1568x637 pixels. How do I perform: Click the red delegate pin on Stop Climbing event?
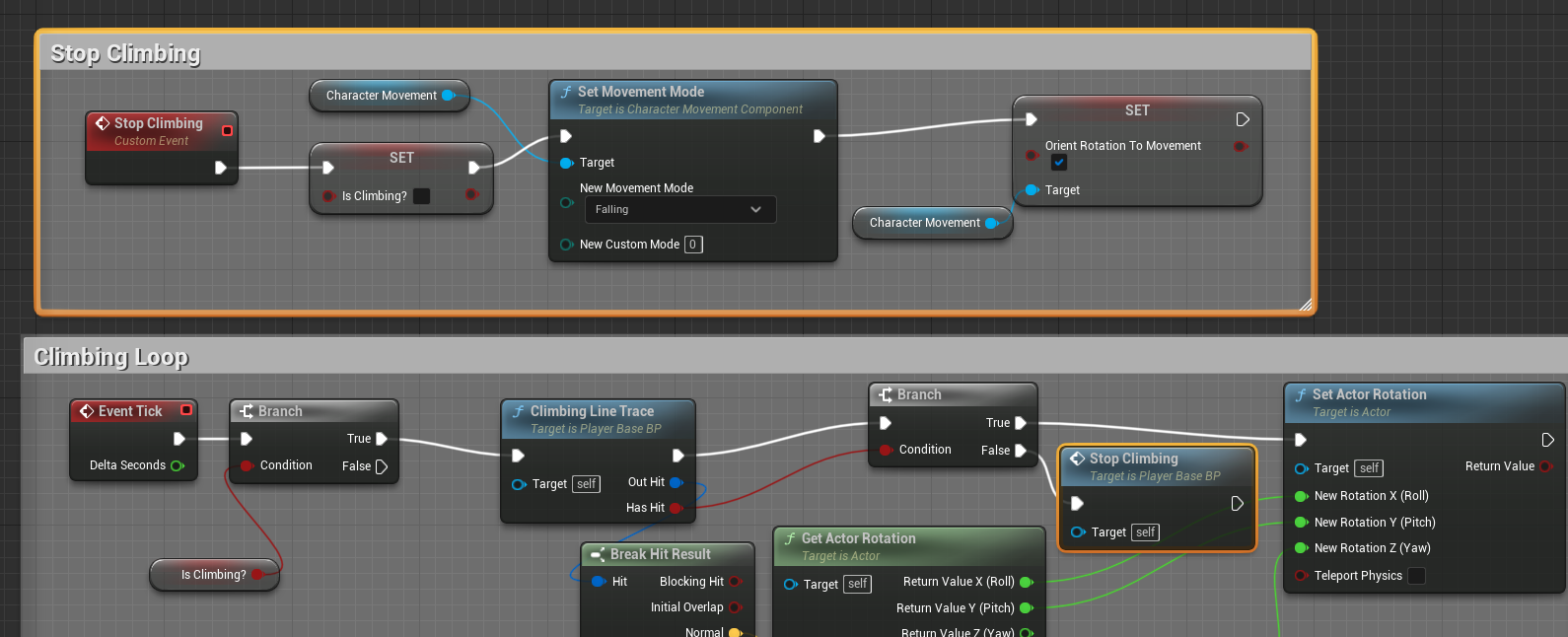(x=228, y=130)
